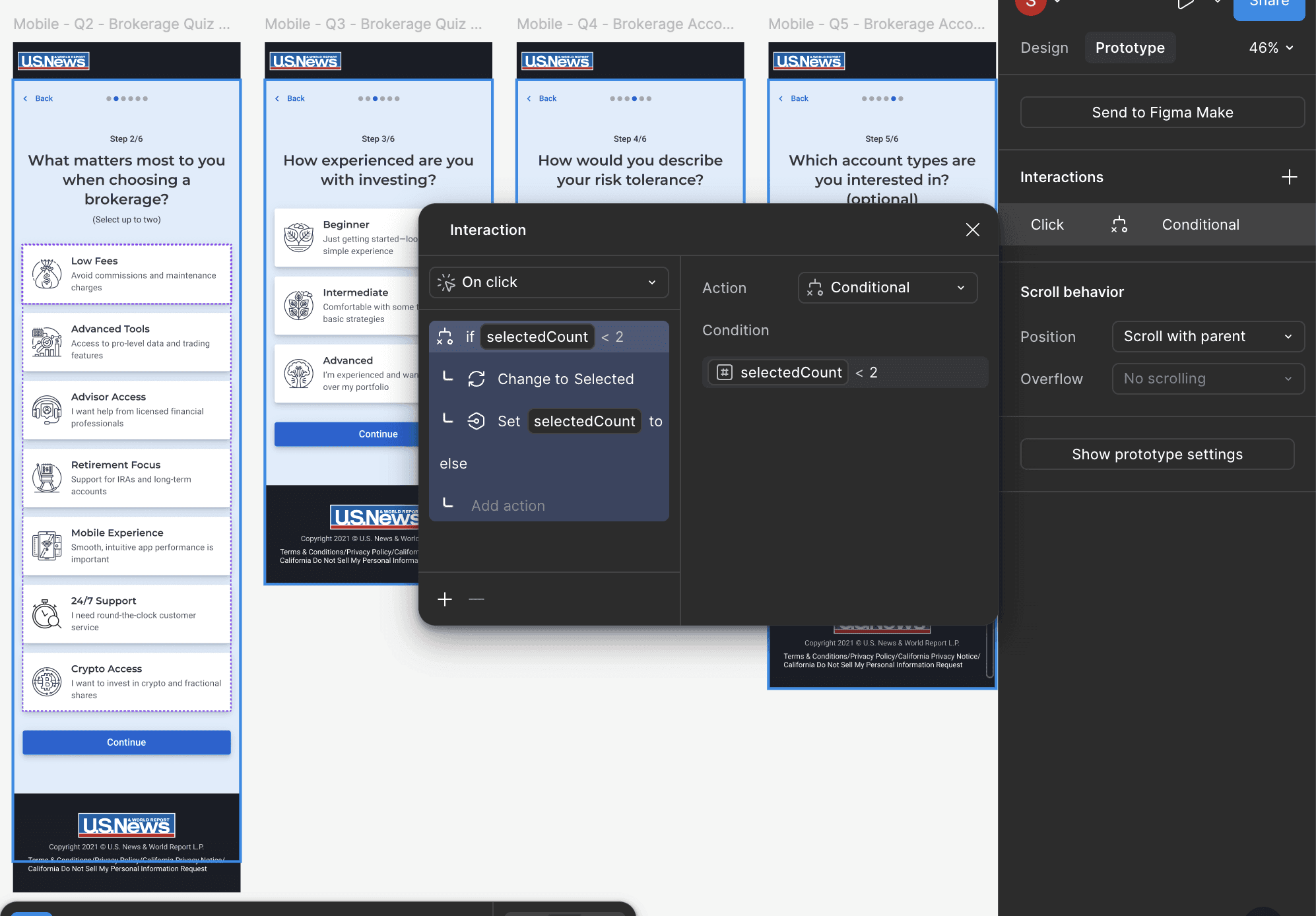Image resolution: width=1316 pixels, height=916 pixels.
Task: Click the conditional icon in if row
Action: [445, 337]
